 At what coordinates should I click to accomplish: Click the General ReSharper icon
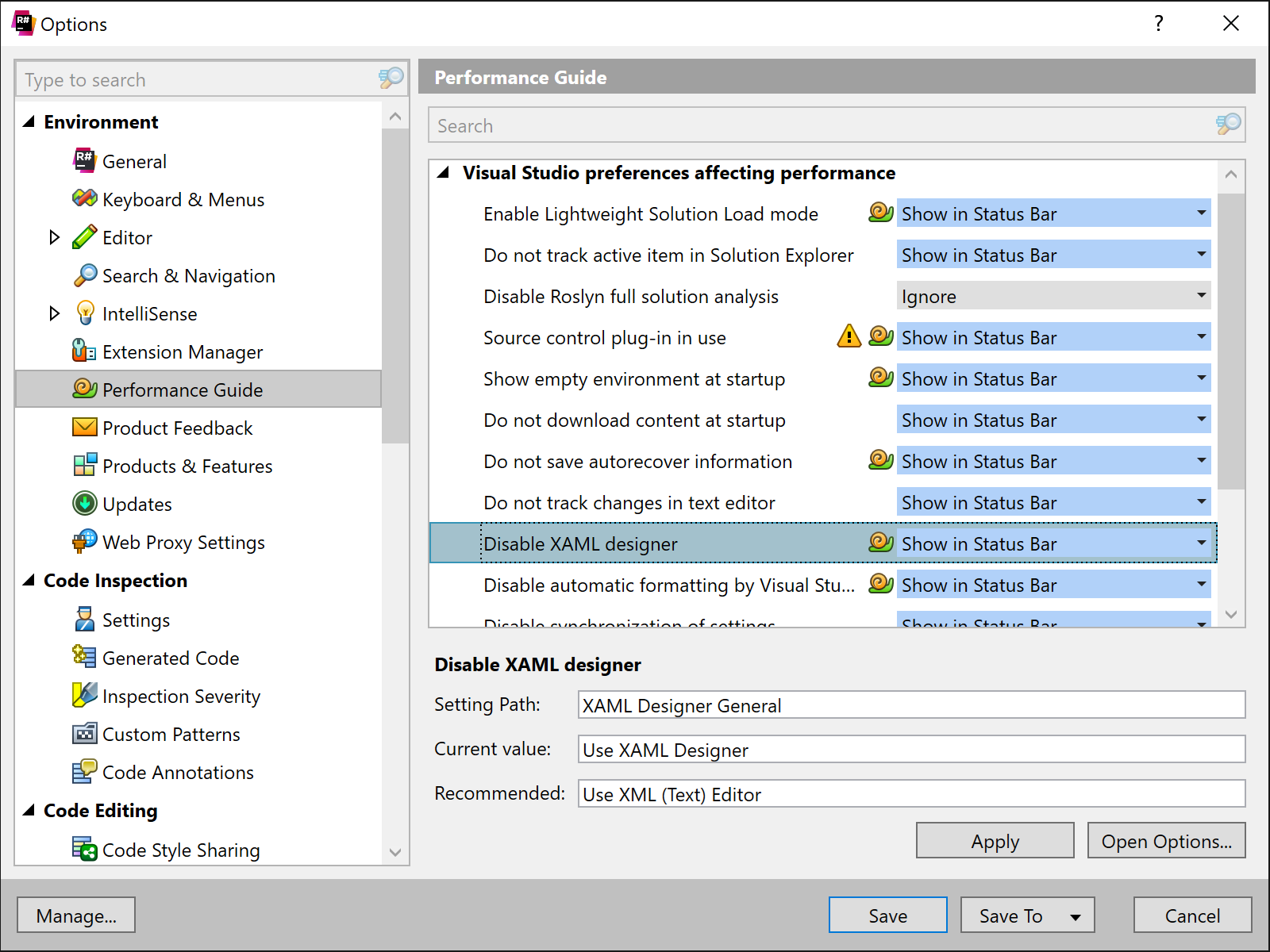(x=84, y=160)
